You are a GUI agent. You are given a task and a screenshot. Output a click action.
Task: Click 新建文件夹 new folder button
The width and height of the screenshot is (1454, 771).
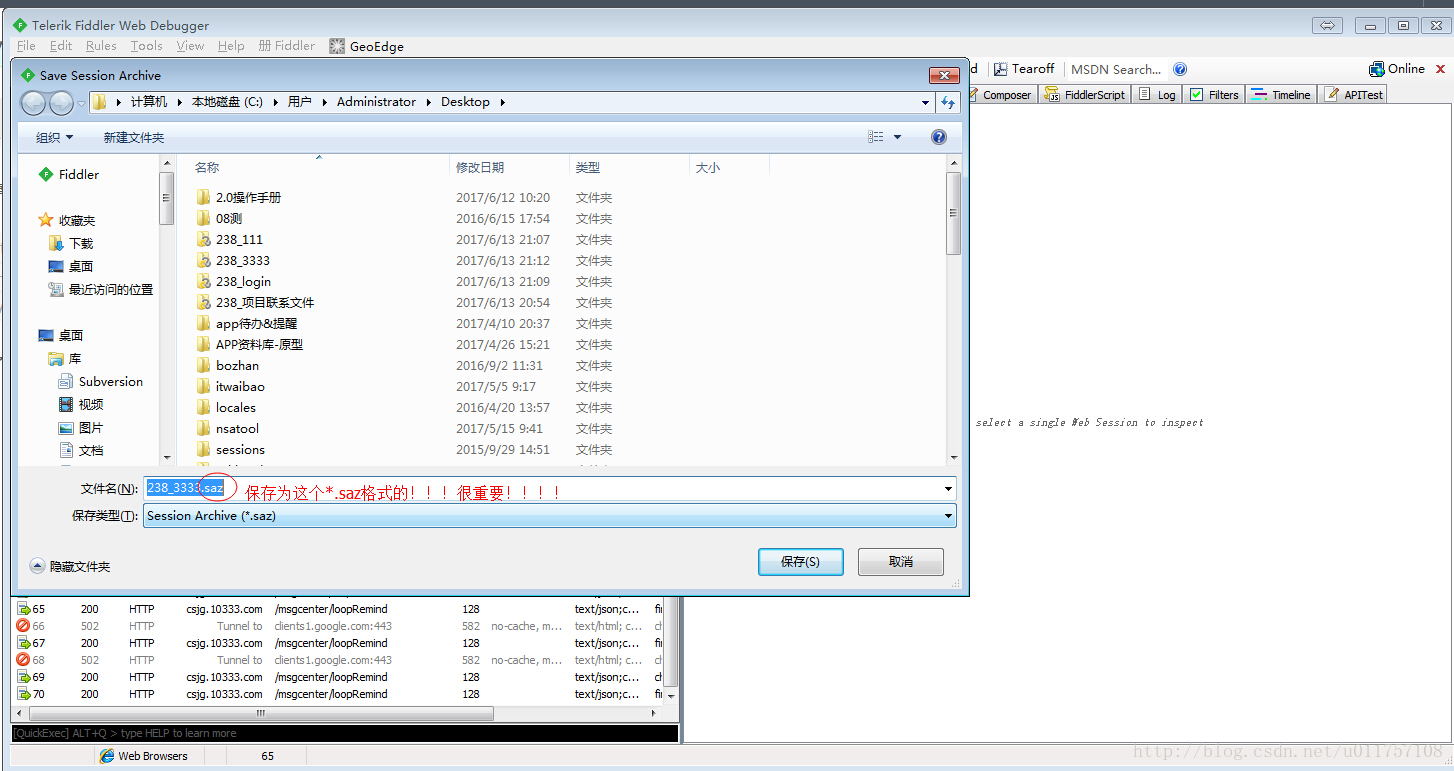134,137
